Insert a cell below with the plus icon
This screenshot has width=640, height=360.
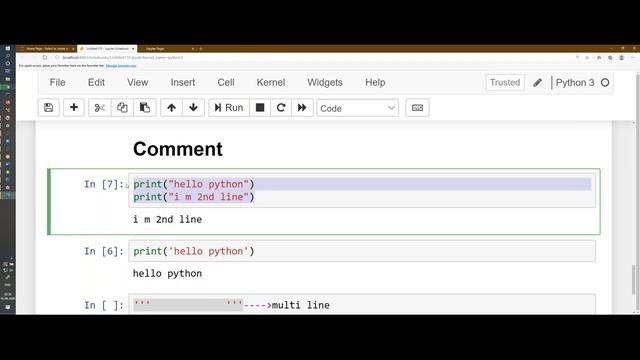74,108
